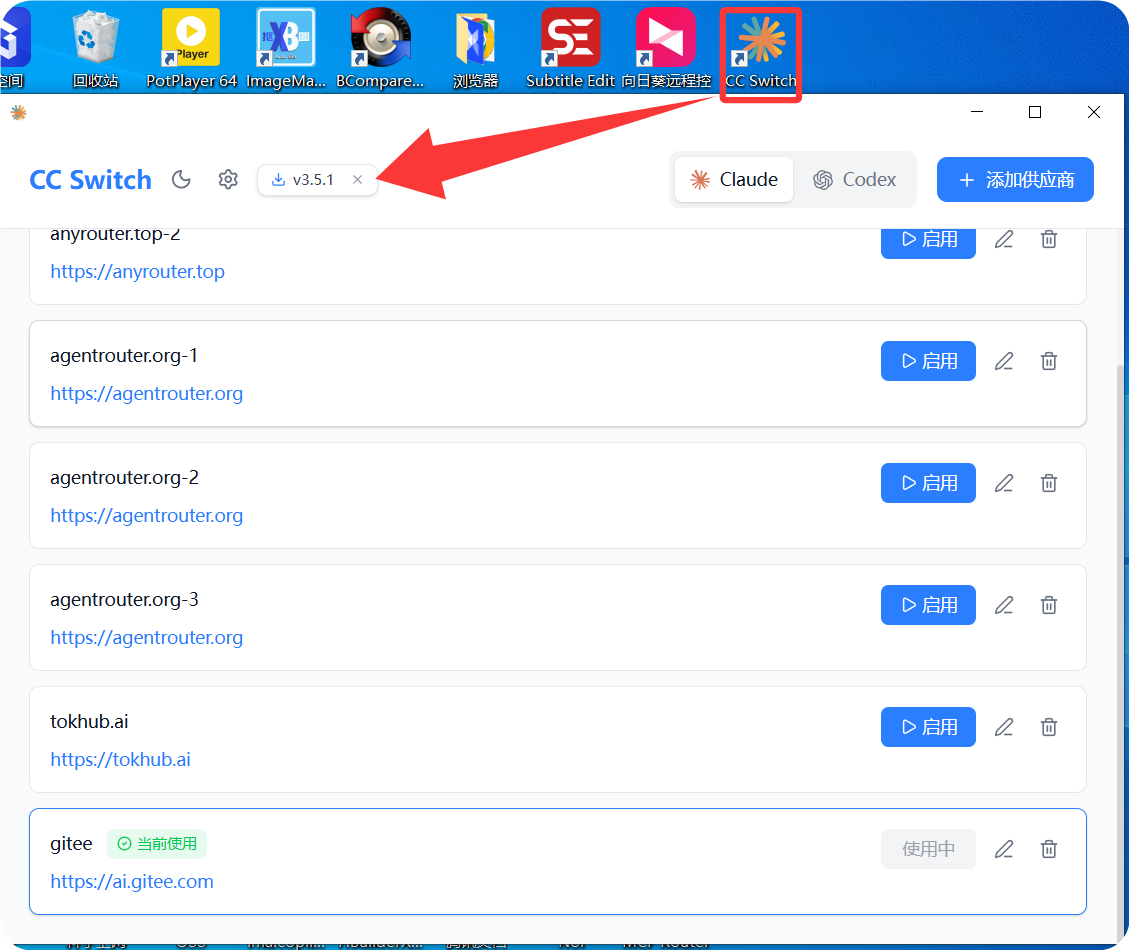The image size is (1129, 950).
Task: Delete the gitee provider
Action: pos(1049,849)
